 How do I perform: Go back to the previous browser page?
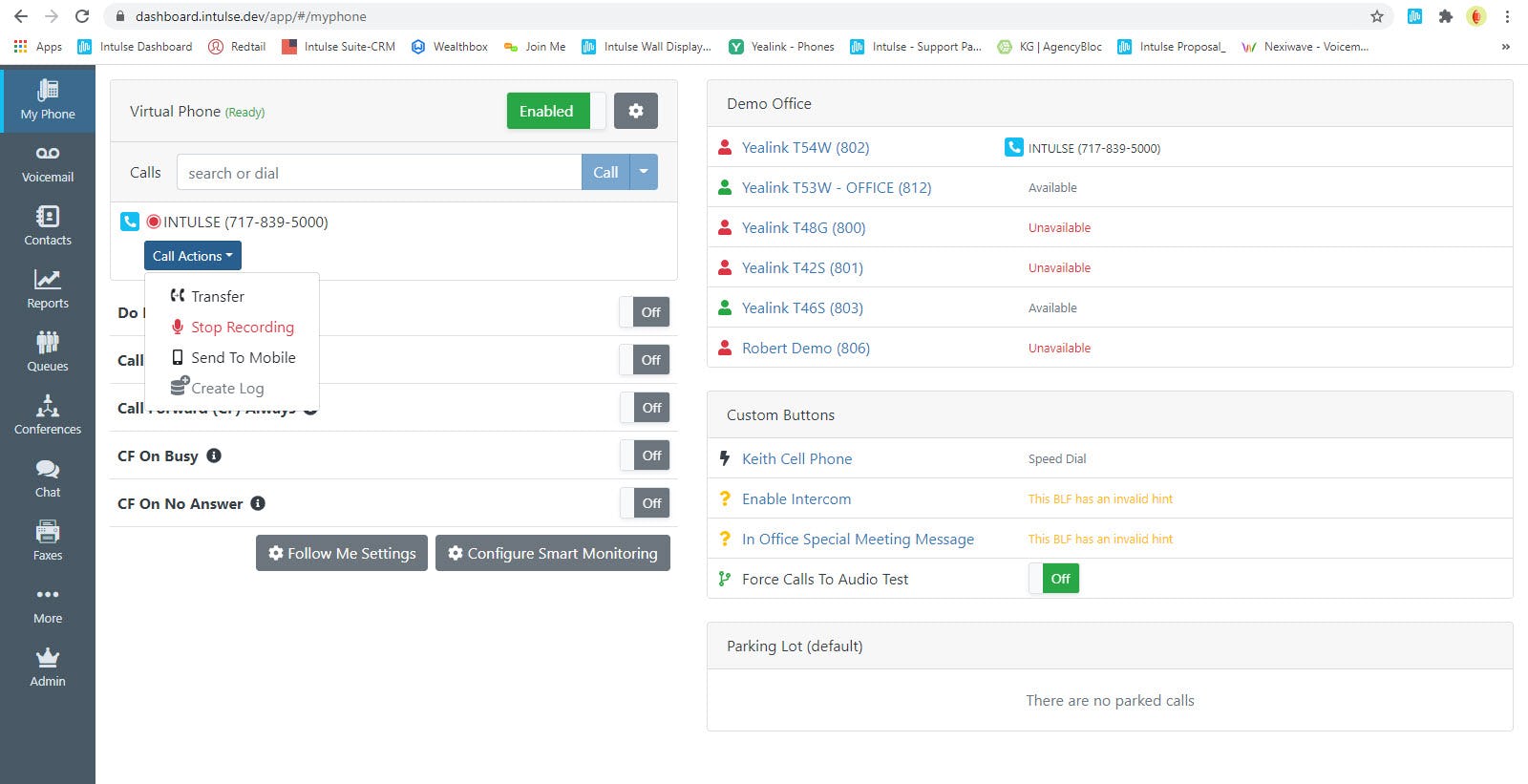pyautogui.click(x=21, y=16)
